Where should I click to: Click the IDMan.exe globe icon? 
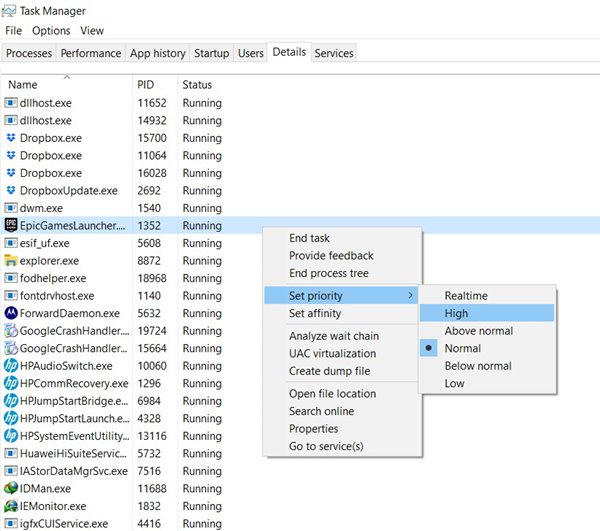click(x=11, y=488)
